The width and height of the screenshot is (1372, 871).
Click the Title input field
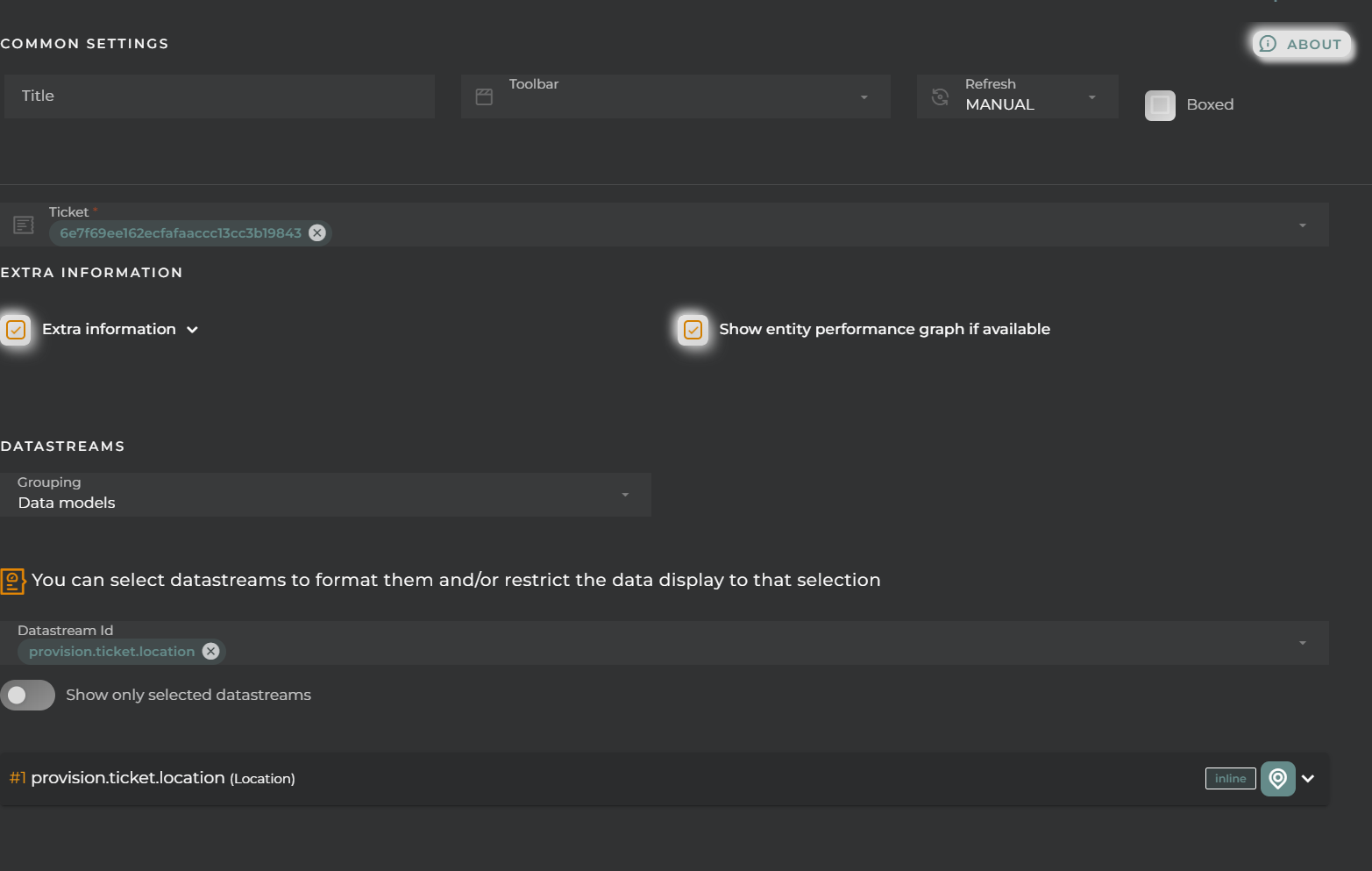[x=219, y=96]
